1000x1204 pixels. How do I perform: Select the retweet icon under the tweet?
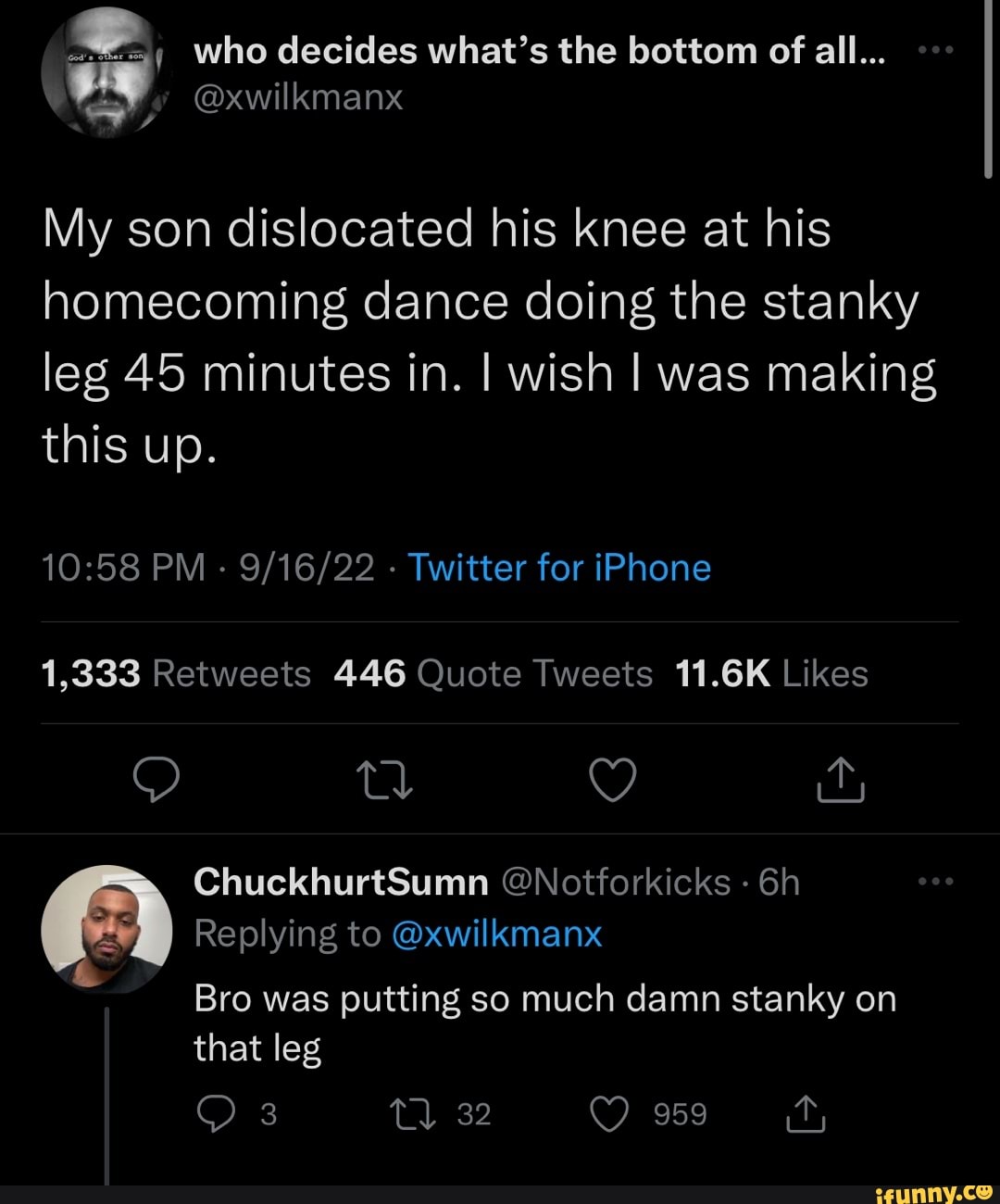(x=385, y=781)
